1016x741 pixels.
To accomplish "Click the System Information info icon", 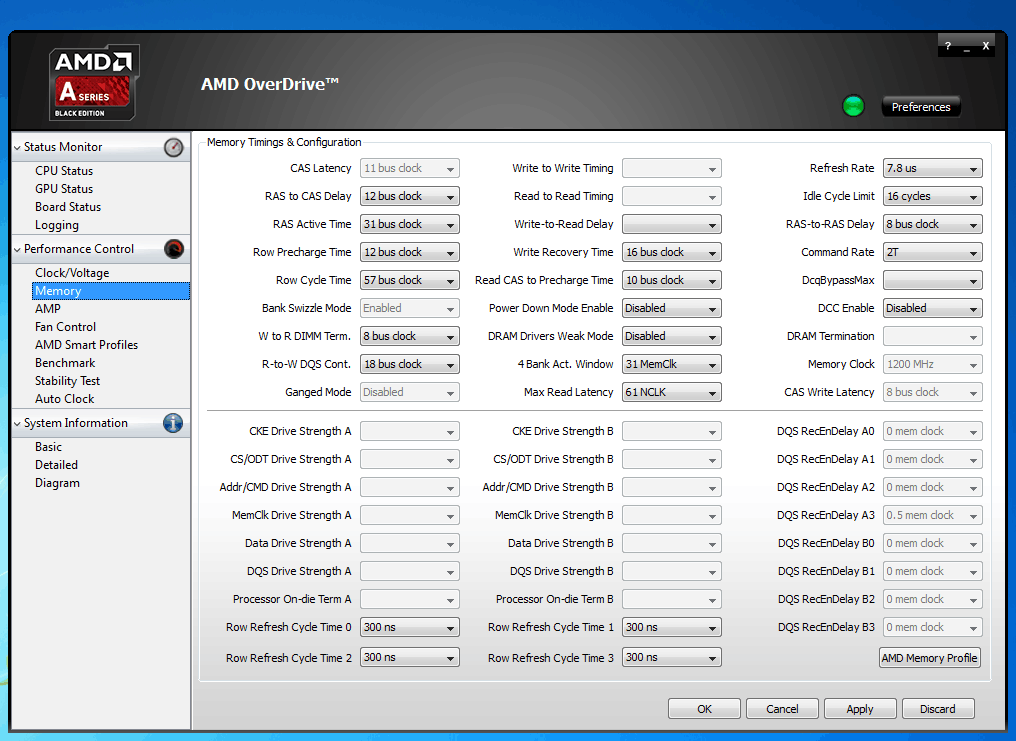I will (x=173, y=423).
